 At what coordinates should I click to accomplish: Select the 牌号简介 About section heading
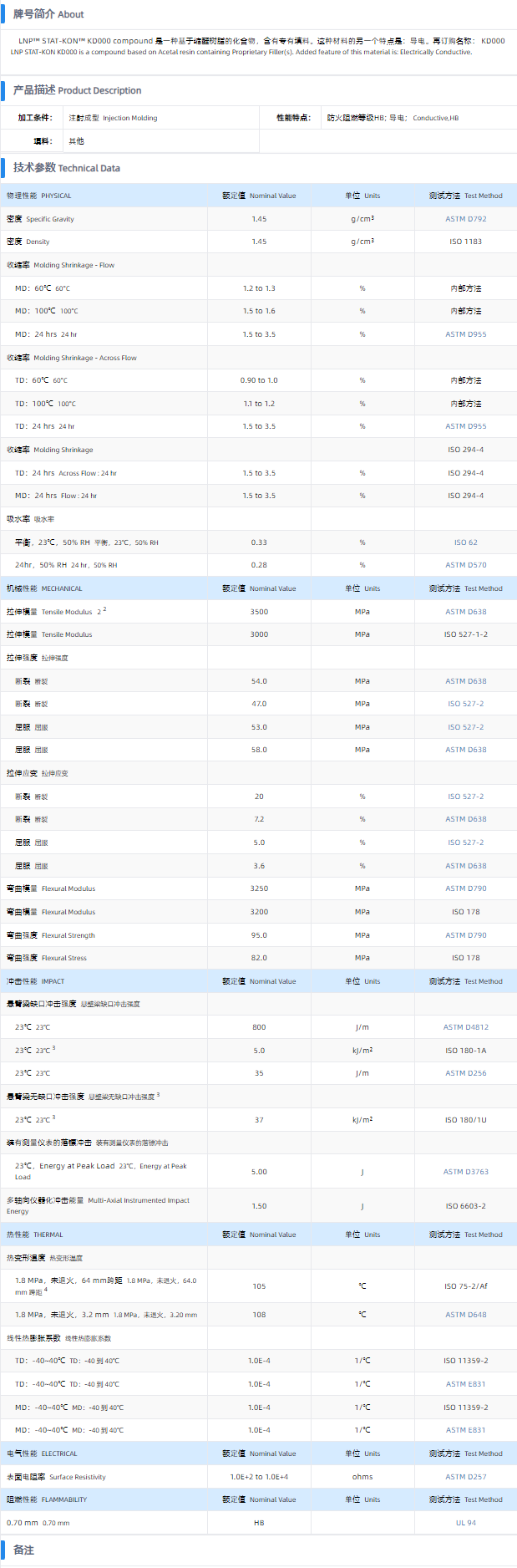click(48, 14)
